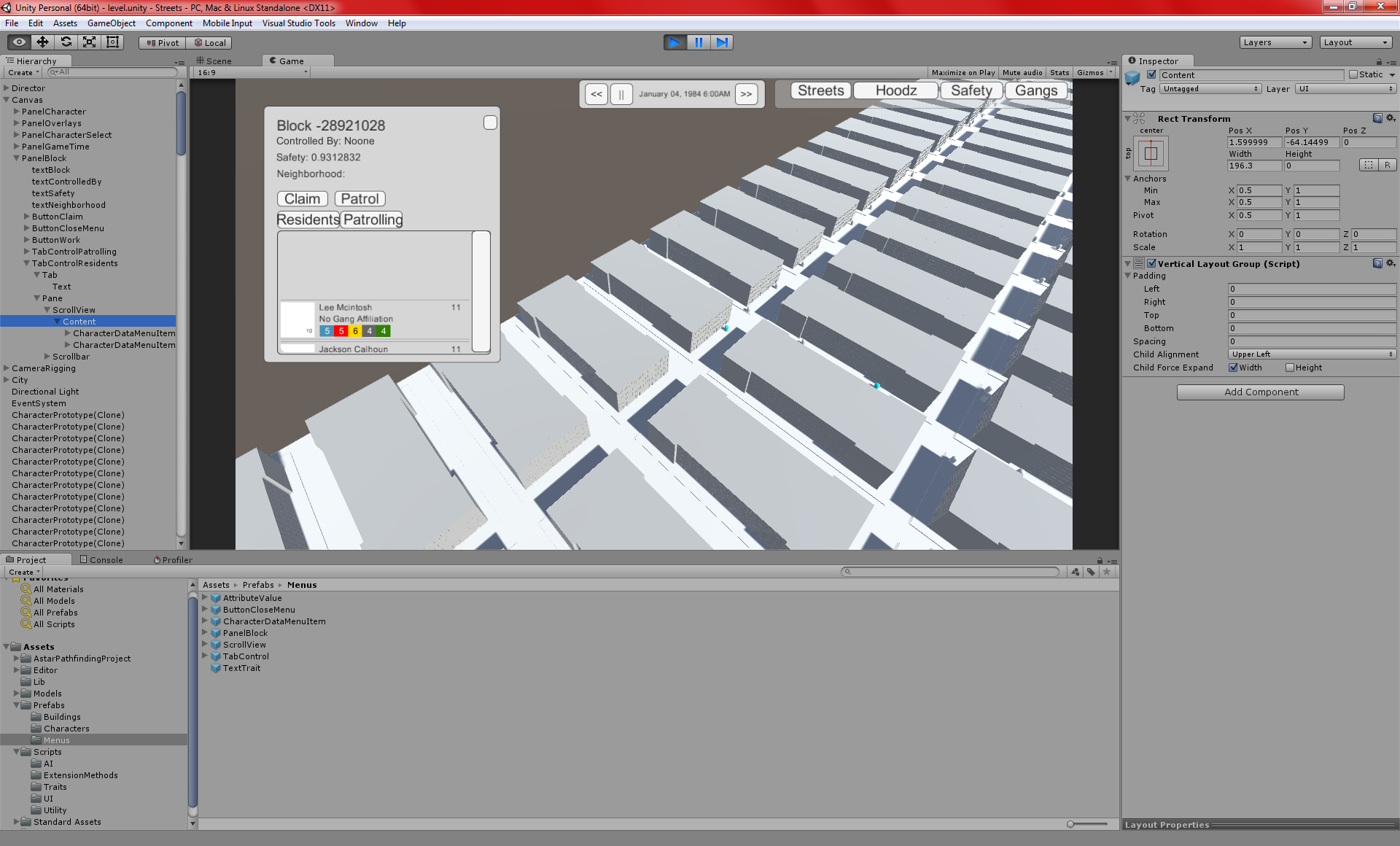Expand the AstarPathfindingProject folder
1400x846 pixels.
tap(17, 659)
